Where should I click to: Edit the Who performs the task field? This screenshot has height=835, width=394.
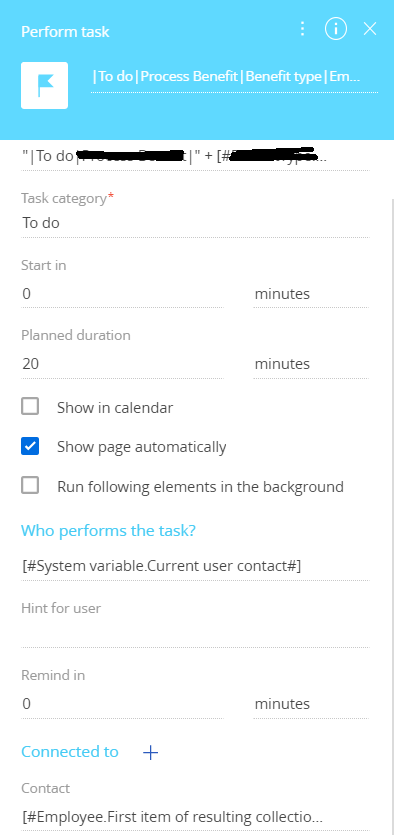point(195,566)
